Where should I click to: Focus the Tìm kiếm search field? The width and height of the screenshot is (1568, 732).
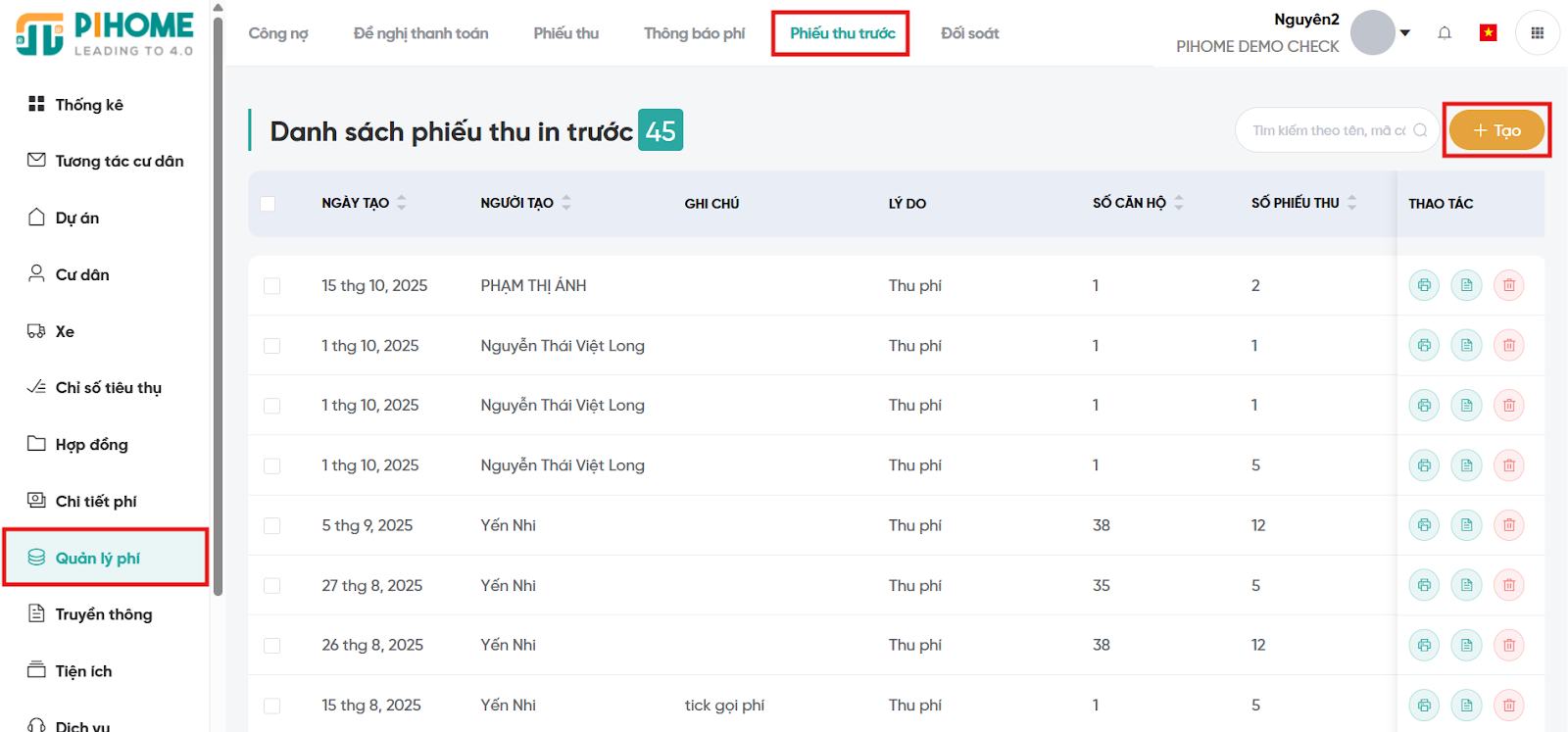(1328, 130)
